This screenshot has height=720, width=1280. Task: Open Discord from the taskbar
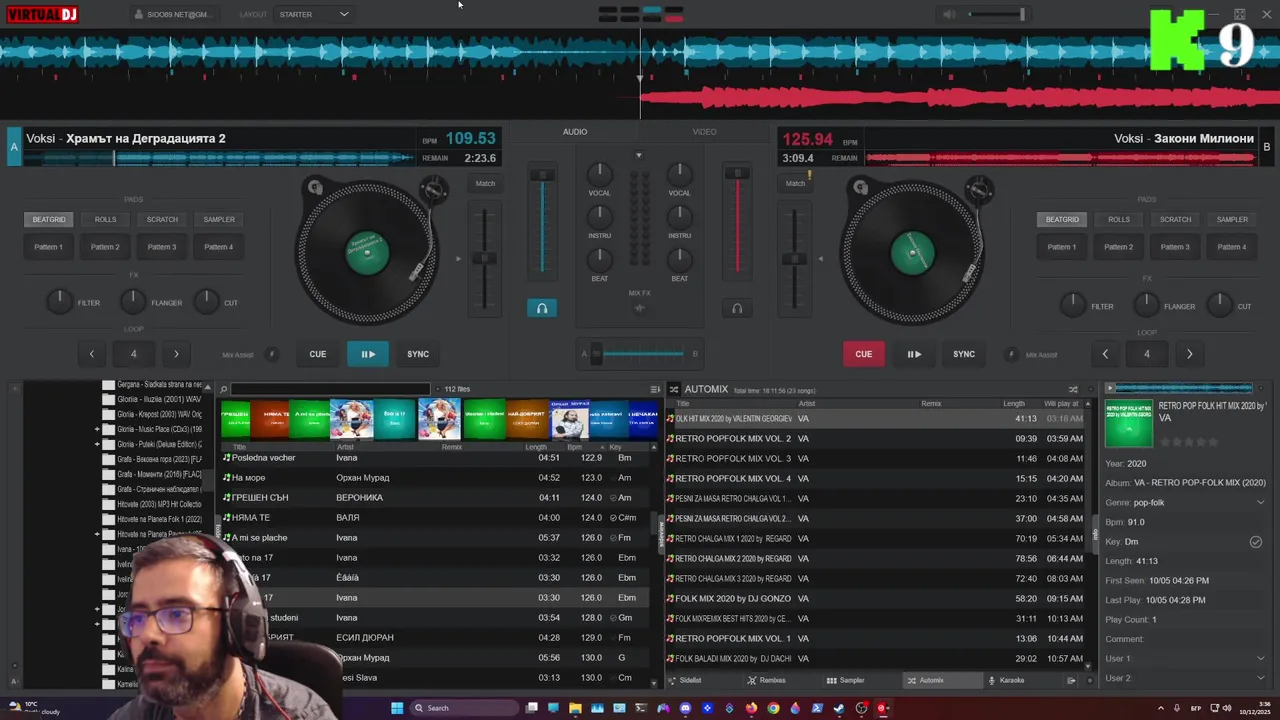pos(685,708)
